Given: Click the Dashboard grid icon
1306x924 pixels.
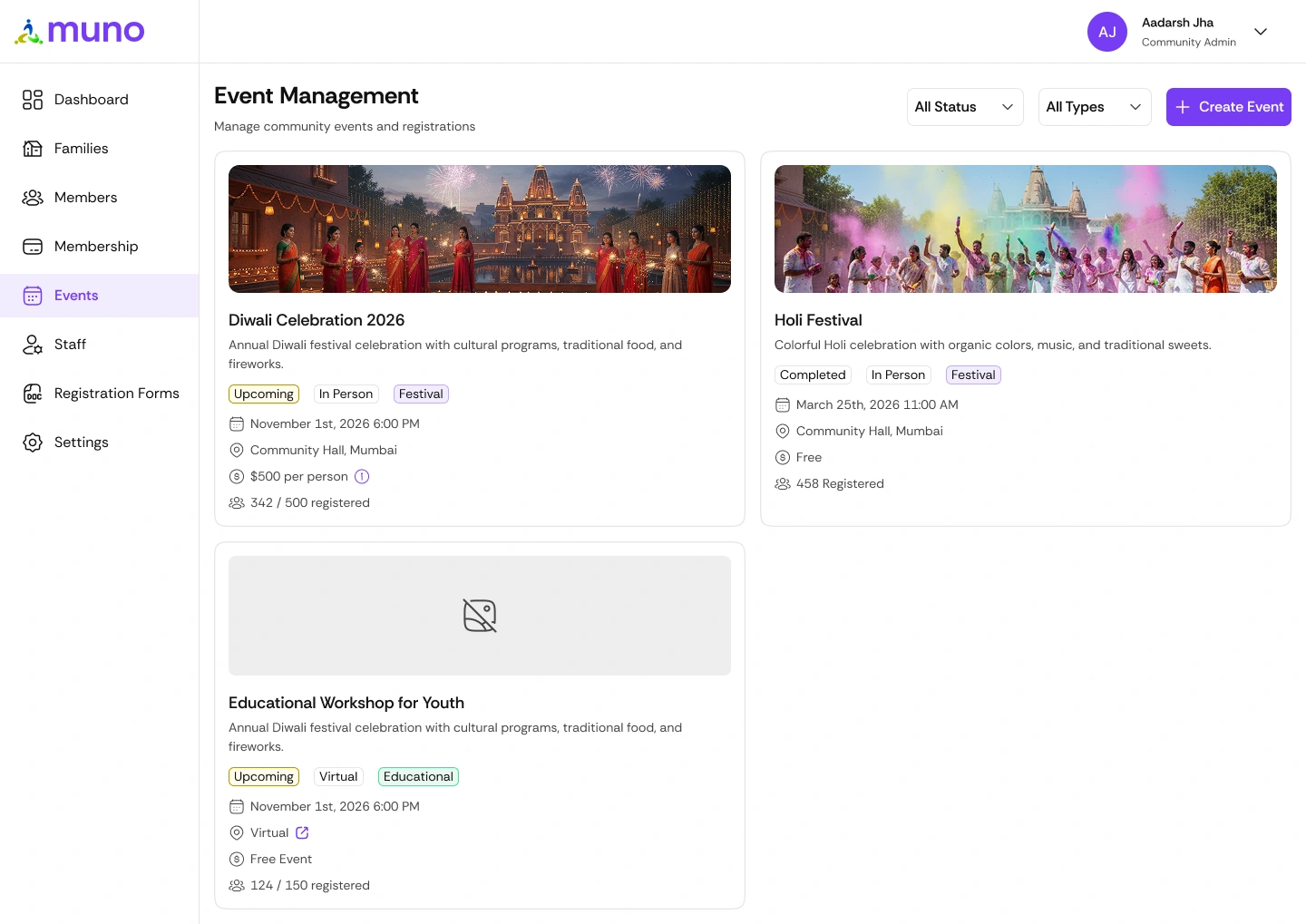Looking at the screenshot, I should pyautogui.click(x=33, y=100).
